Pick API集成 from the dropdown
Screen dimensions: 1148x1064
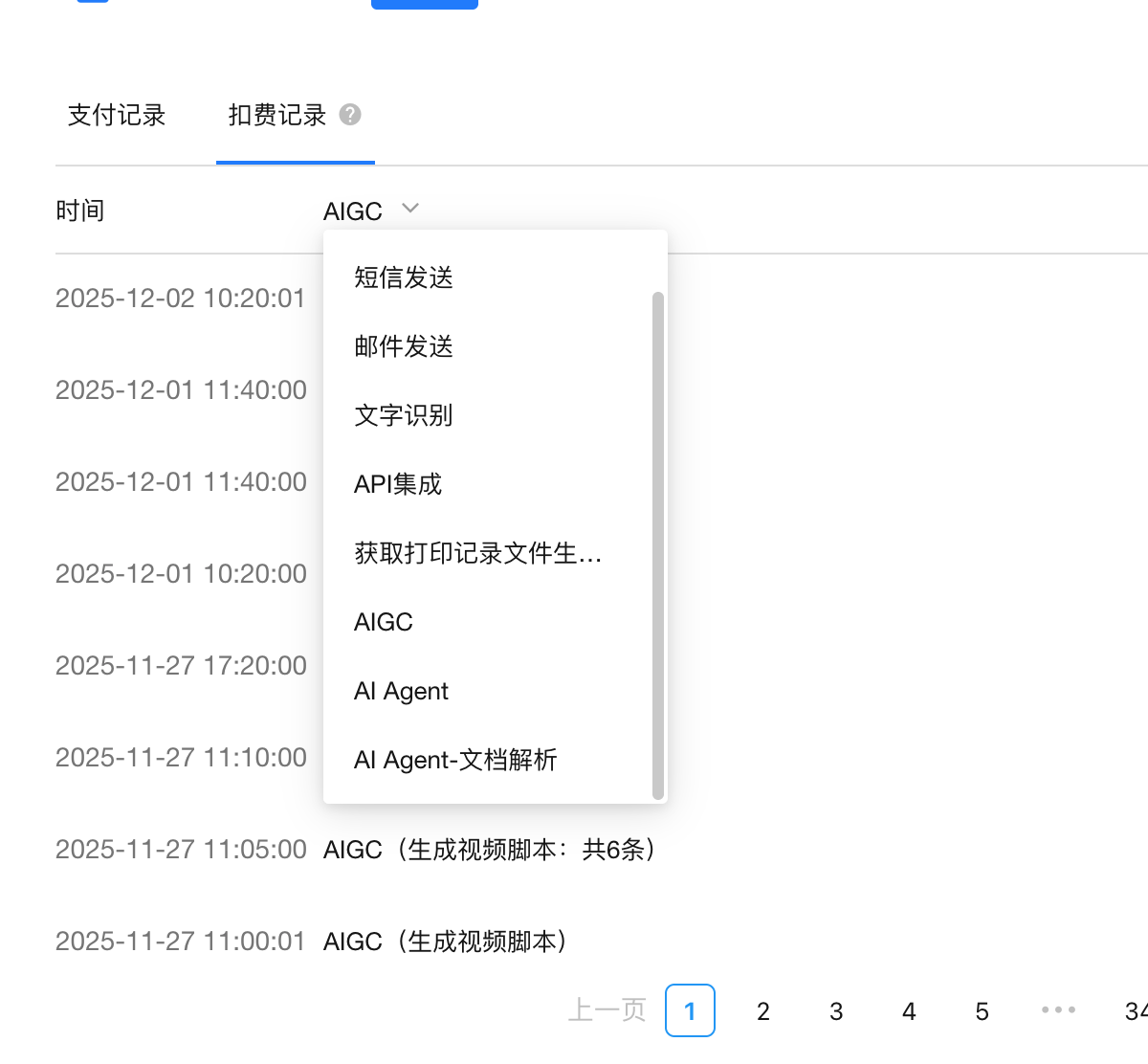(398, 484)
